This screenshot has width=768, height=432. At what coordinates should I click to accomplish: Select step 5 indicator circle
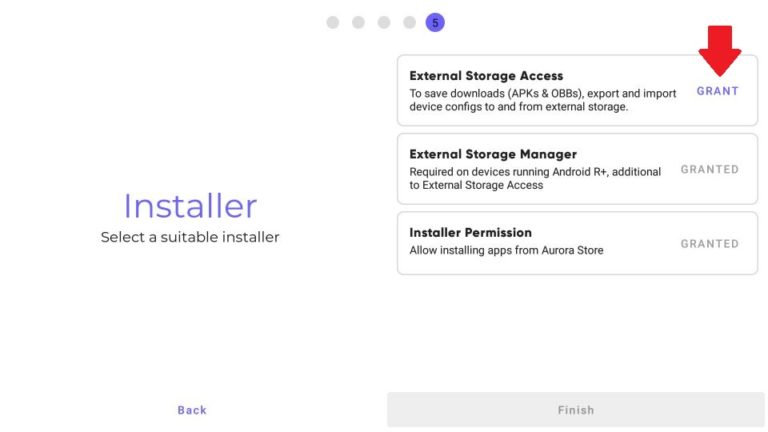(435, 23)
